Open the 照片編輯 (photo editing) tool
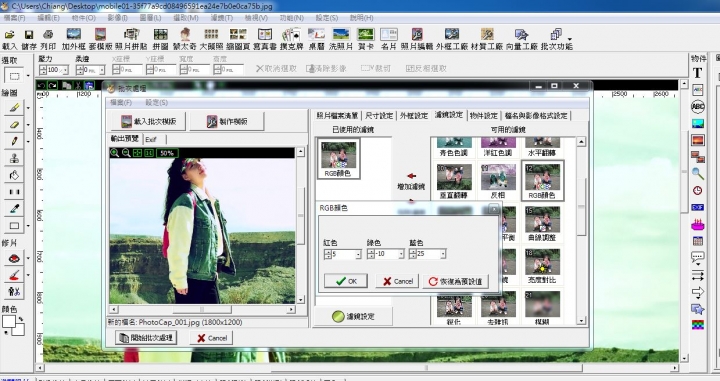Viewport: 720px width, 381px height. click(416, 34)
